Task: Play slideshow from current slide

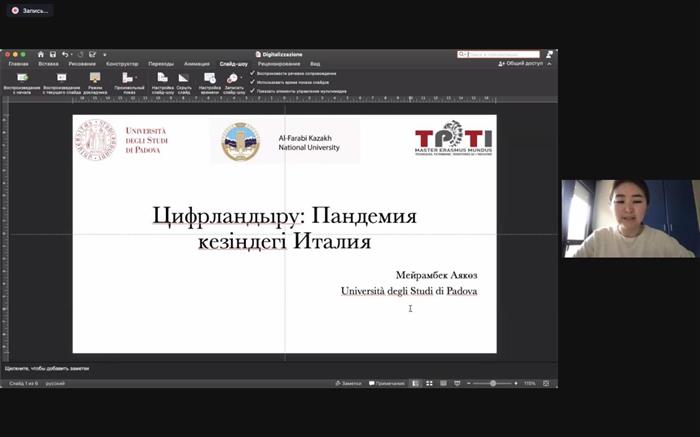Action: point(61,77)
